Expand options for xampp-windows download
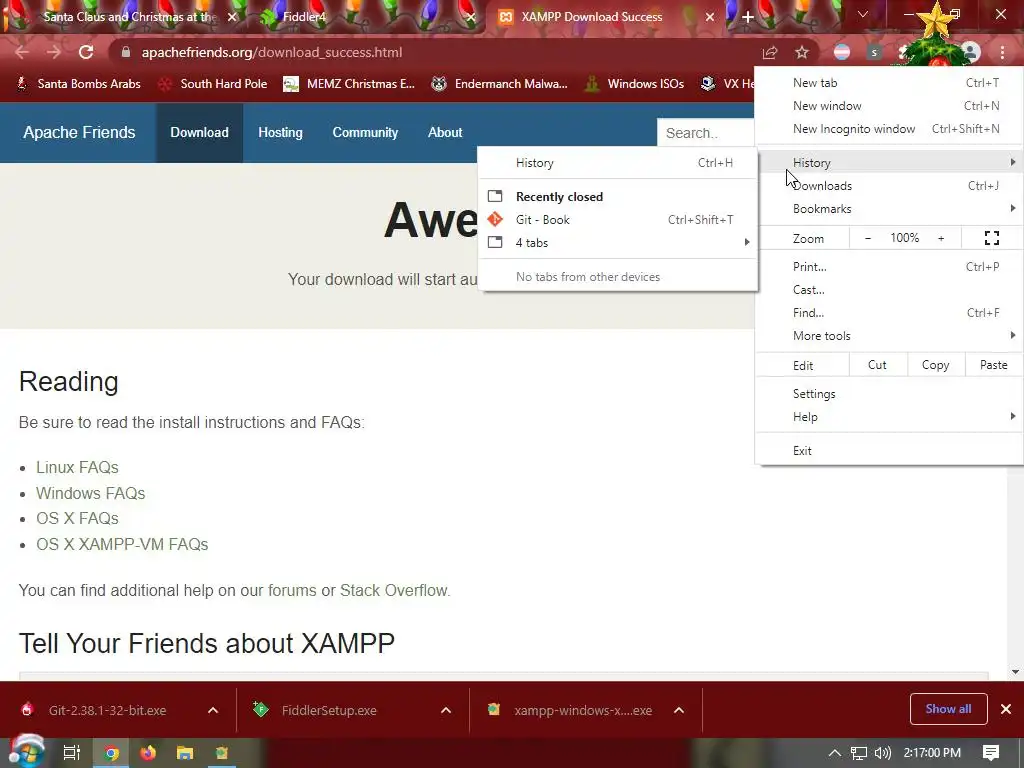 click(679, 710)
